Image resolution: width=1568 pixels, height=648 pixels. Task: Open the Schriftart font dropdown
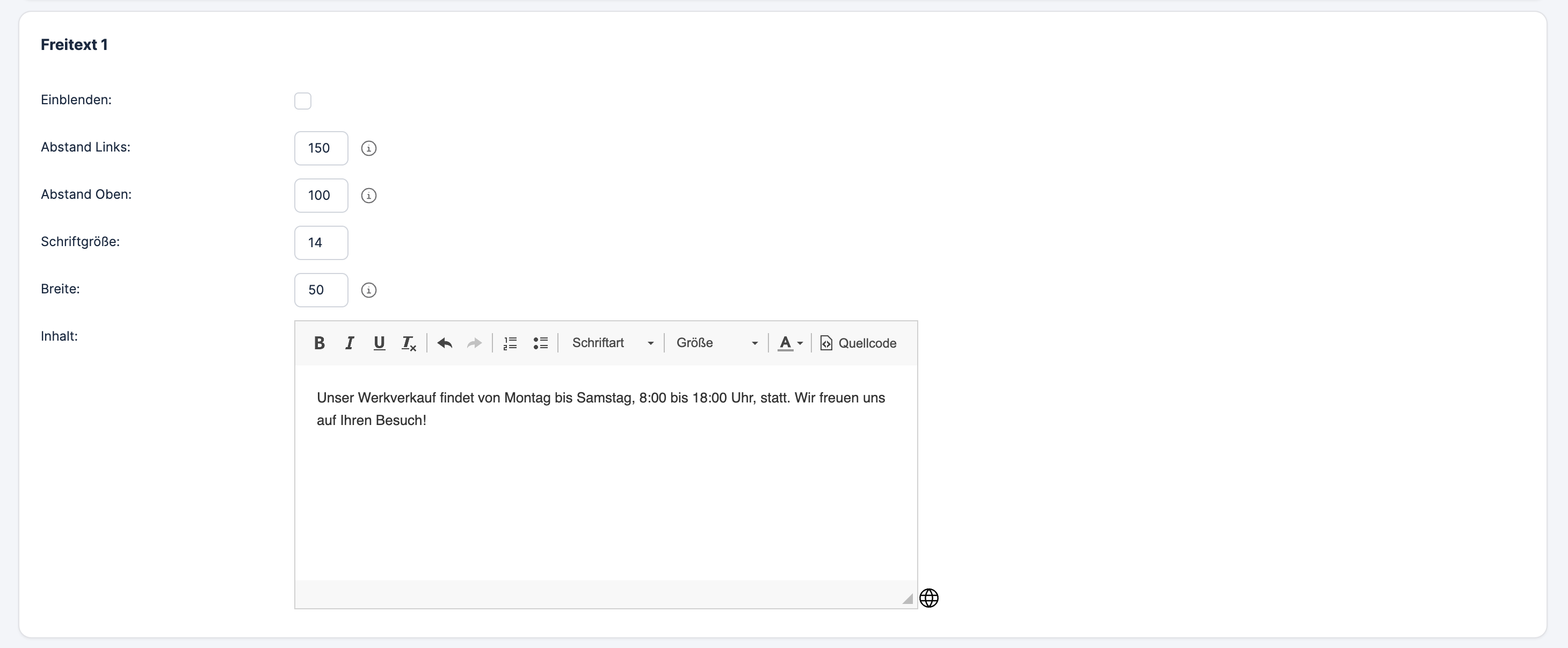click(612, 343)
